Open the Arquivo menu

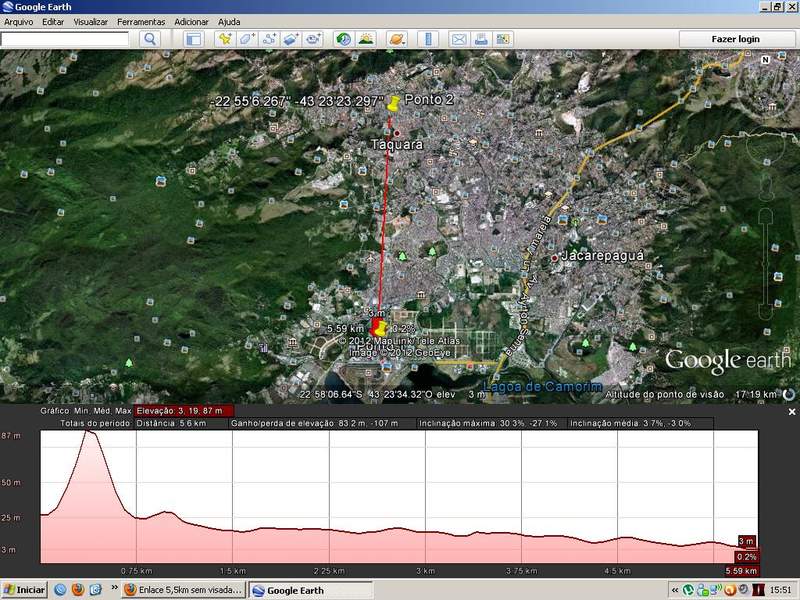18,22
